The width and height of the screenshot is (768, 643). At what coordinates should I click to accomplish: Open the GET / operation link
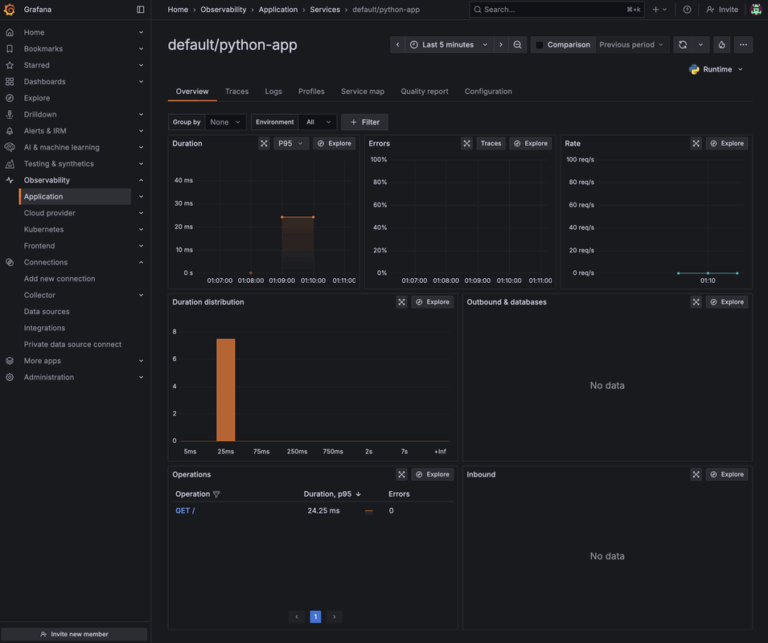click(x=185, y=511)
